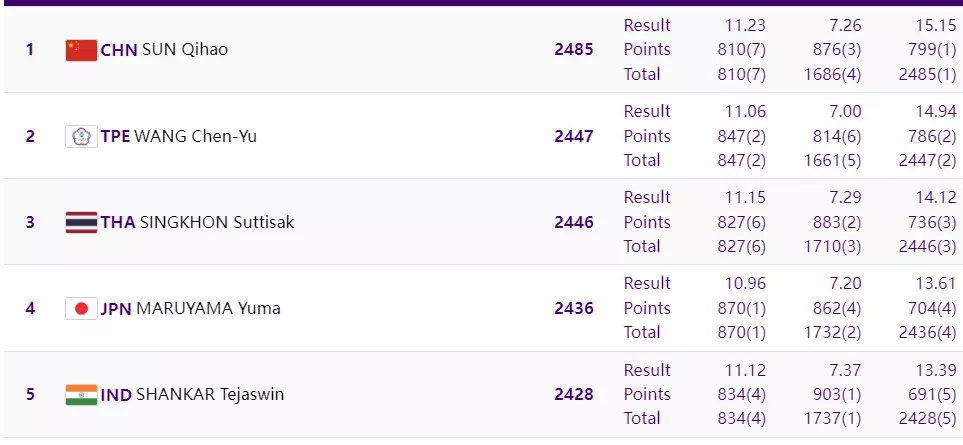Screen dimensions: 963x445
Task: Click the CHN country code
Action: tap(119, 49)
